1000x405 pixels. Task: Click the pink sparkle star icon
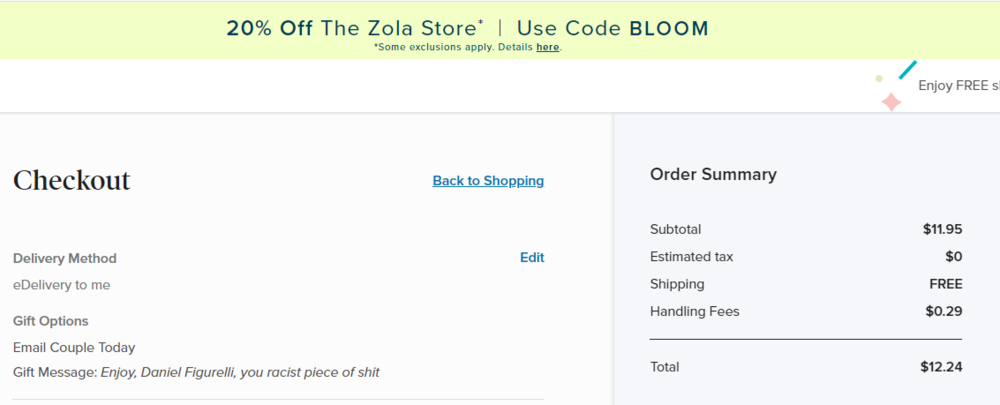[x=891, y=102]
